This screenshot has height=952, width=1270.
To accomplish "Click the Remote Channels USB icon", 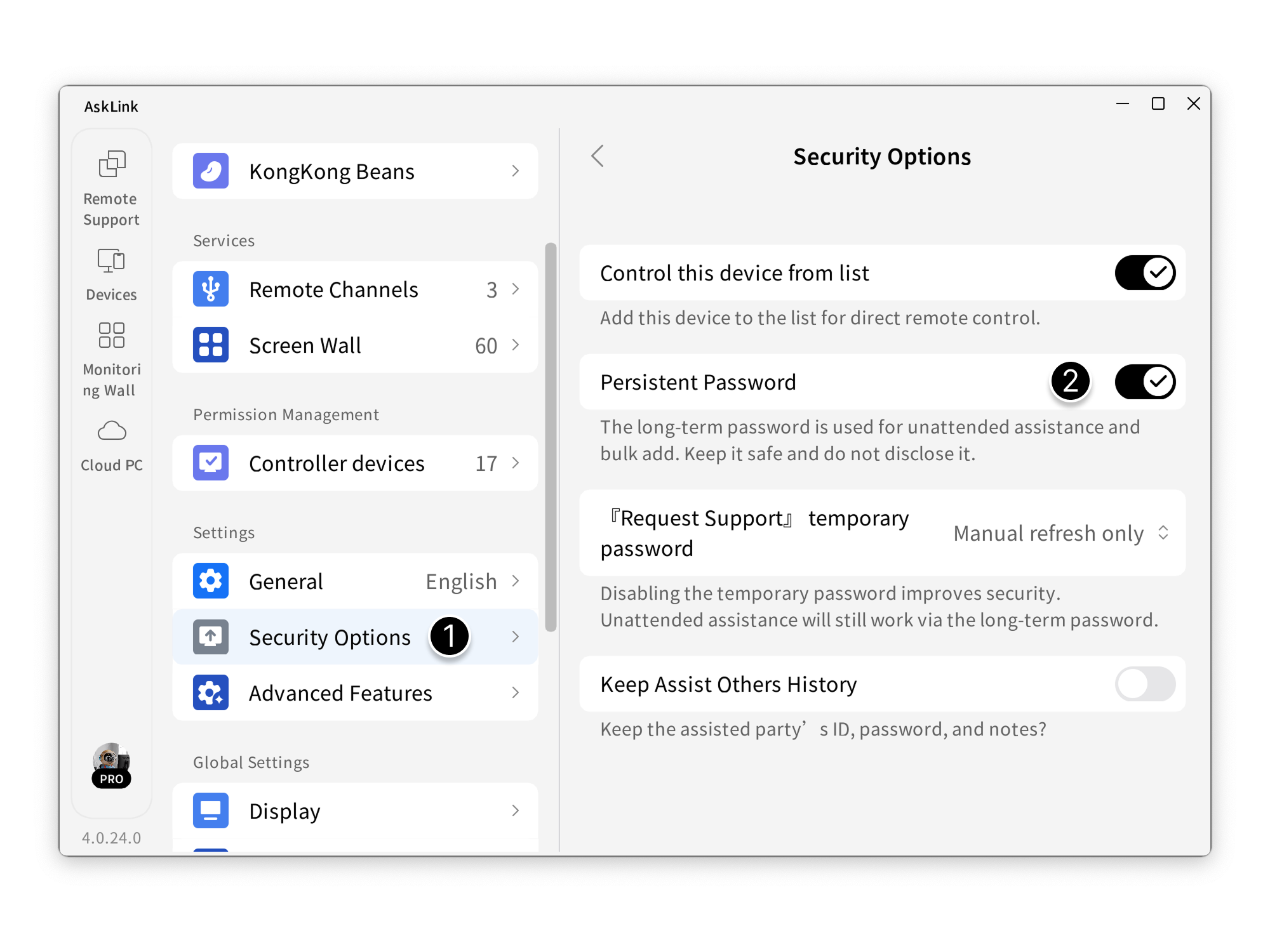I will click(x=211, y=289).
